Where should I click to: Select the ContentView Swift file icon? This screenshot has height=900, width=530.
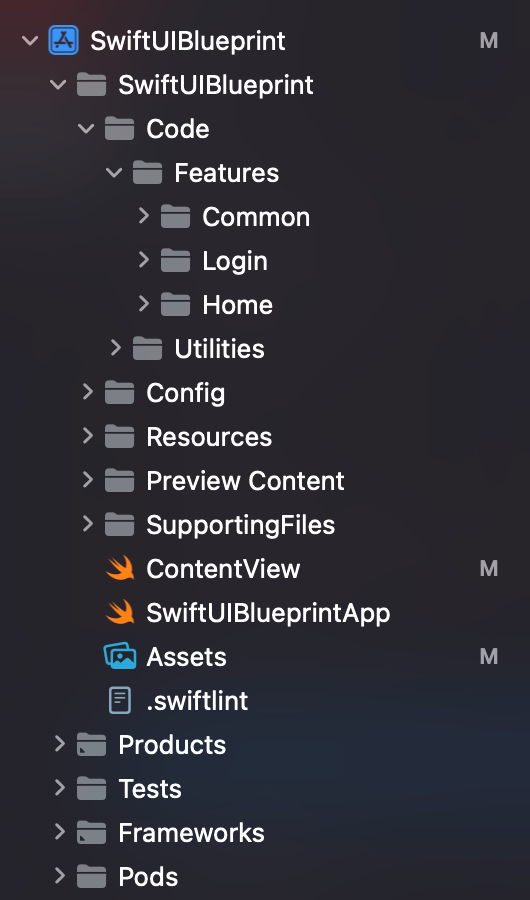point(120,569)
